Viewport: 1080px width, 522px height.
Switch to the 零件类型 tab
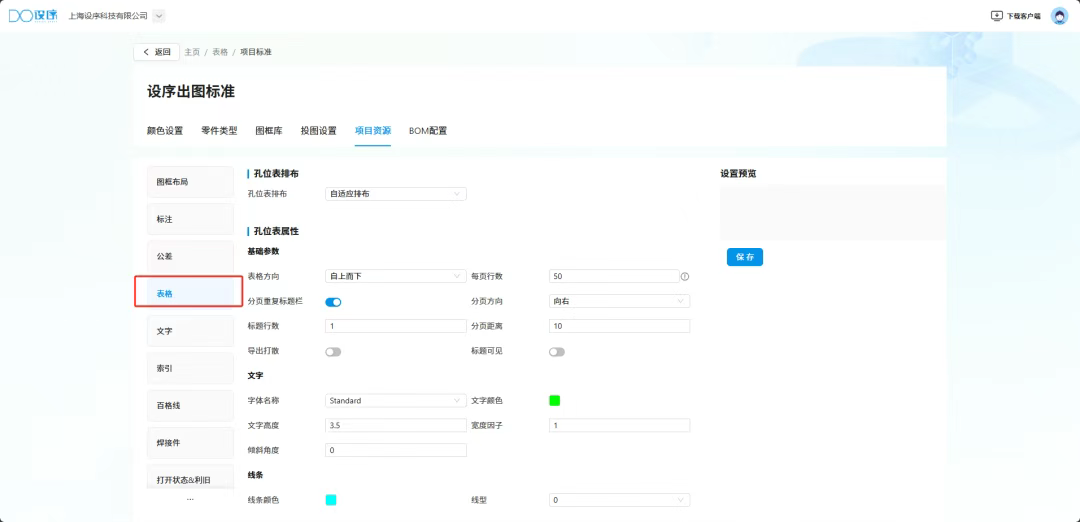click(219, 131)
